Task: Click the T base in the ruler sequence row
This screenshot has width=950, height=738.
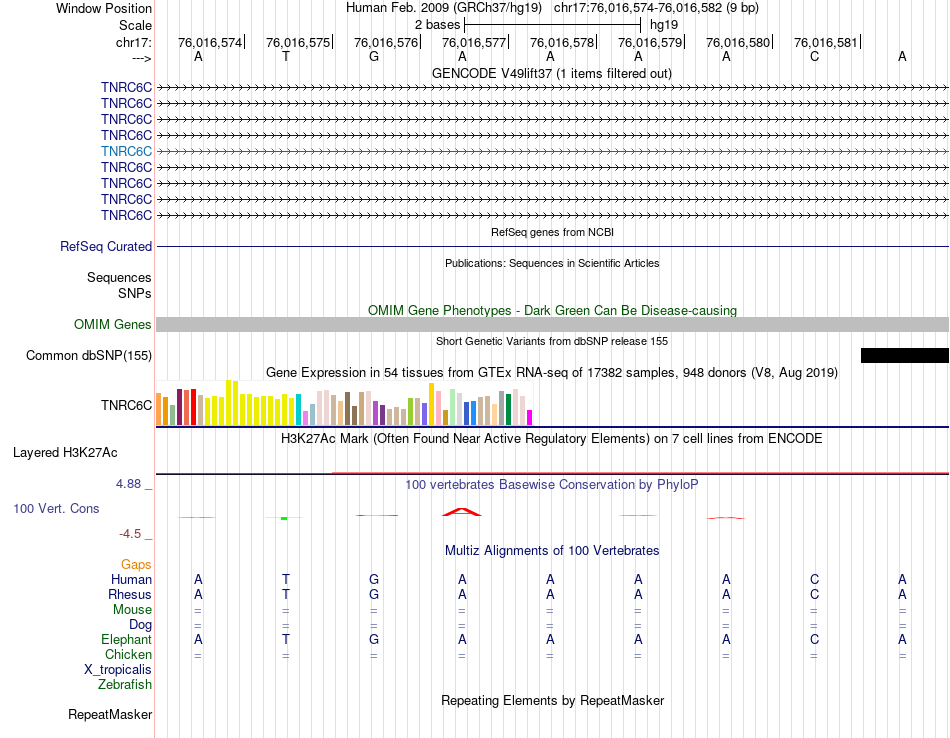Action: [286, 56]
